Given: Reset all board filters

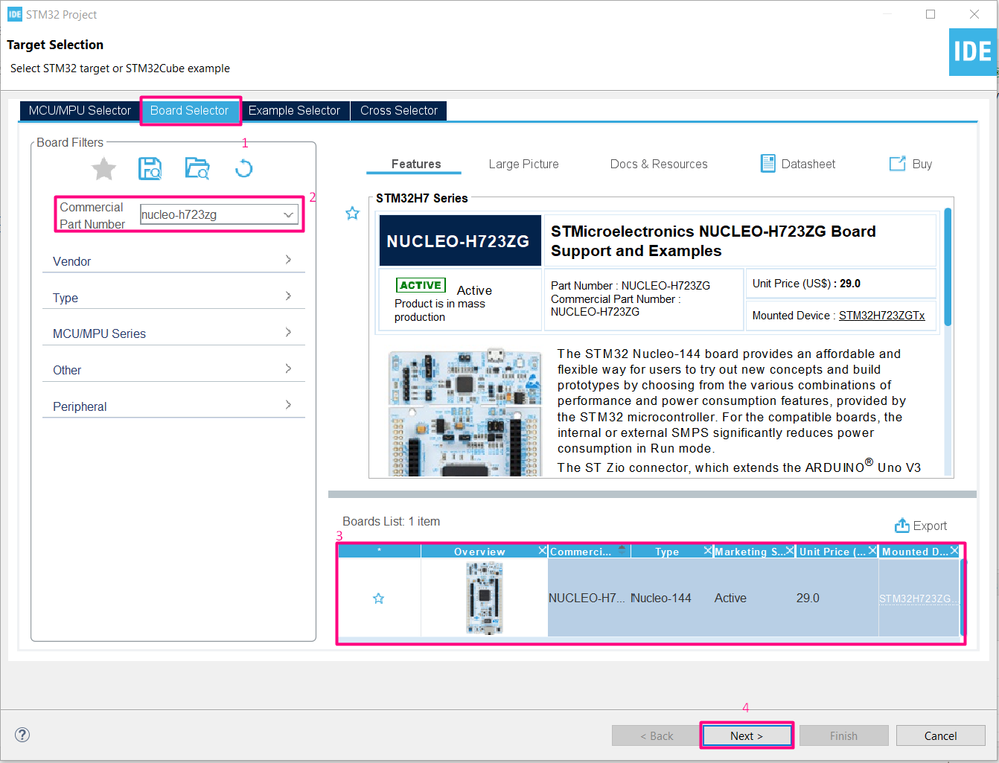Looking at the screenshot, I should coord(243,169).
